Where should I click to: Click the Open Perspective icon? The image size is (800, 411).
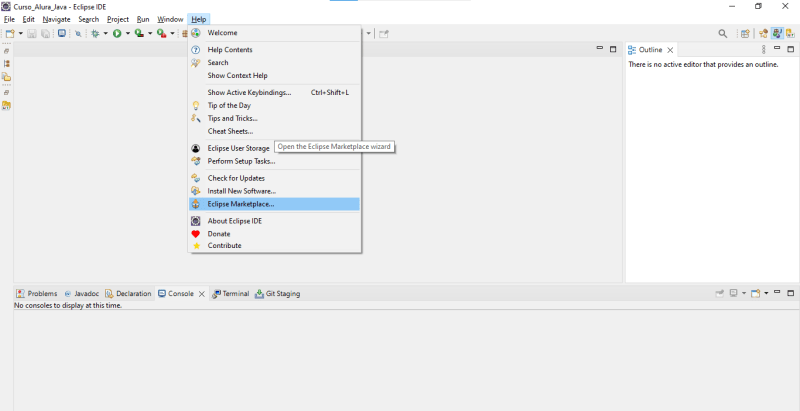coord(745,34)
